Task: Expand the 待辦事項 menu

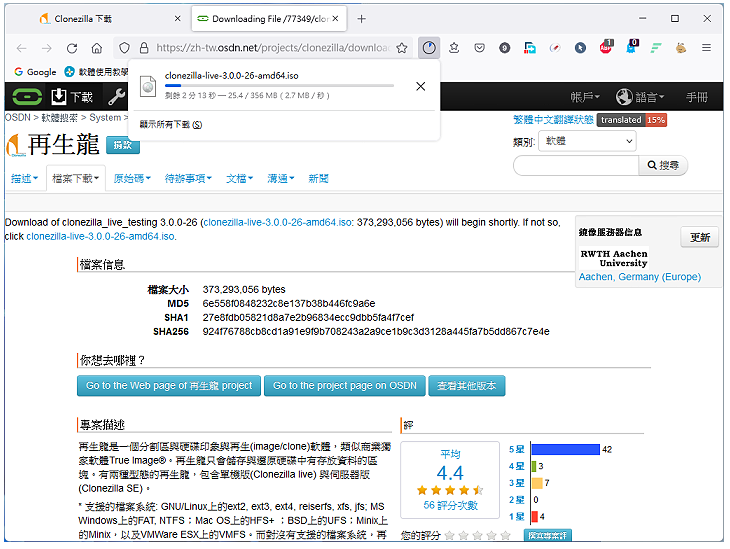Action: coord(188,178)
